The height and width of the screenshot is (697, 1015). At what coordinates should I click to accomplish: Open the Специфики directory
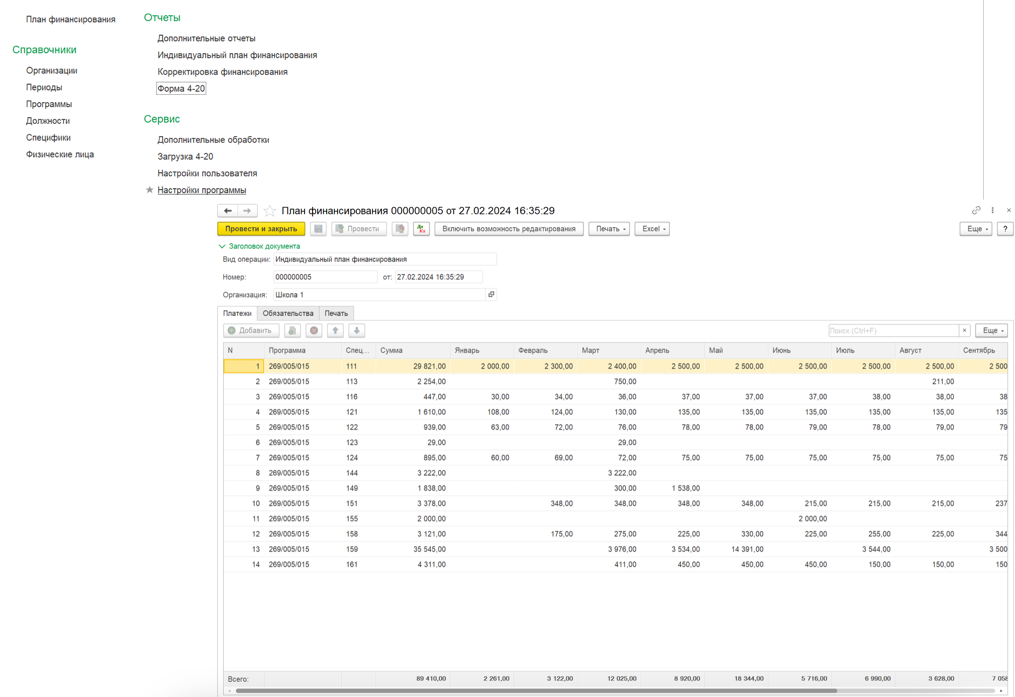coord(49,138)
